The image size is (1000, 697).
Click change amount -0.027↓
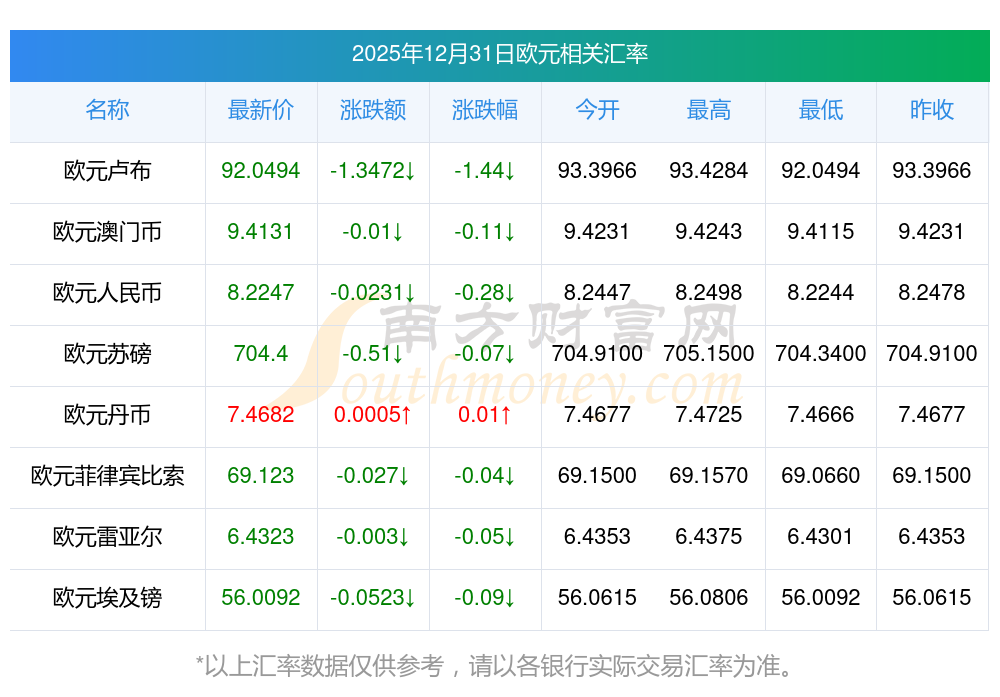pyautogui.click(x=372, y=476)
